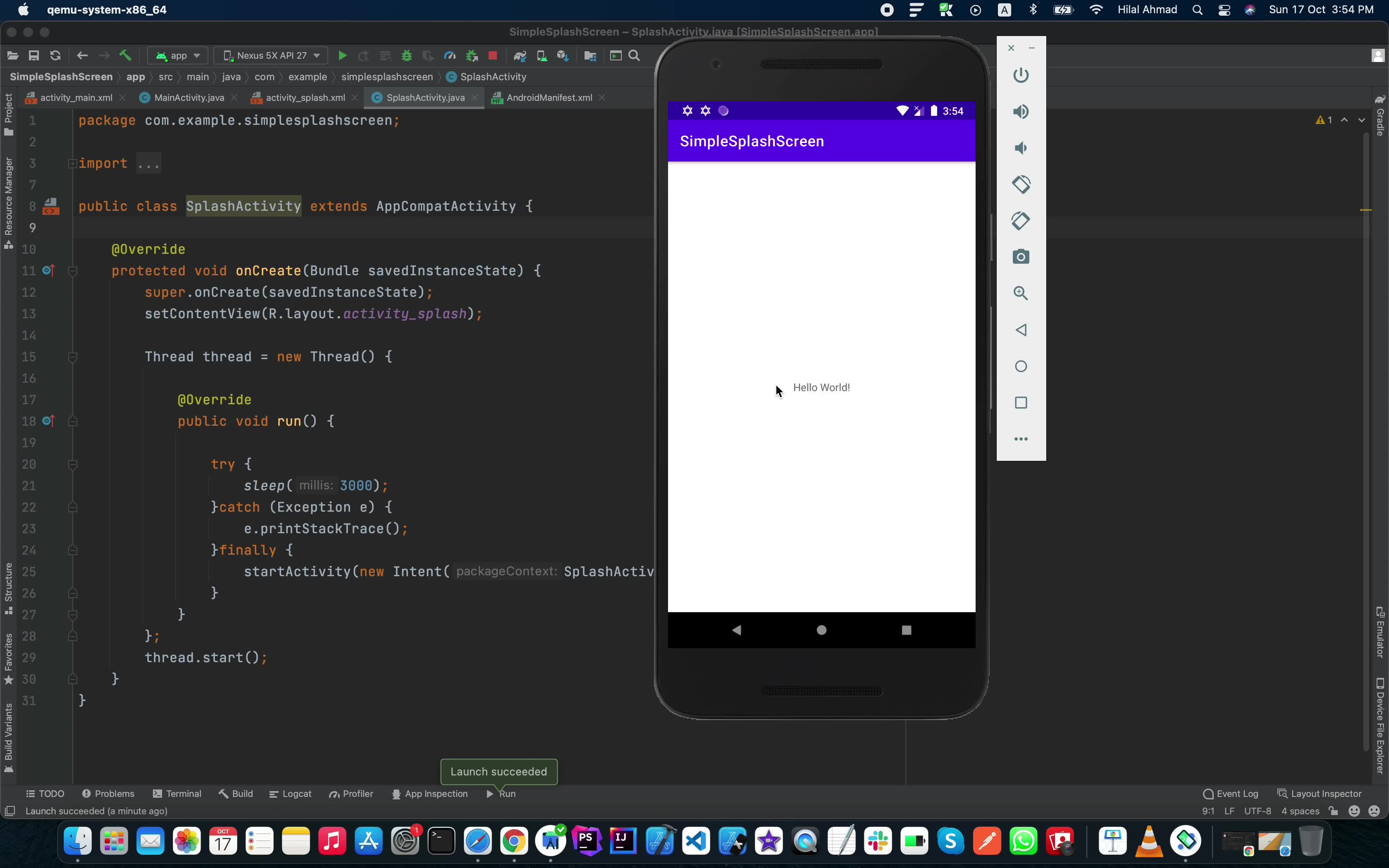Collapse the import statements fold
The image size is (1389, 868).
[72, 164]
